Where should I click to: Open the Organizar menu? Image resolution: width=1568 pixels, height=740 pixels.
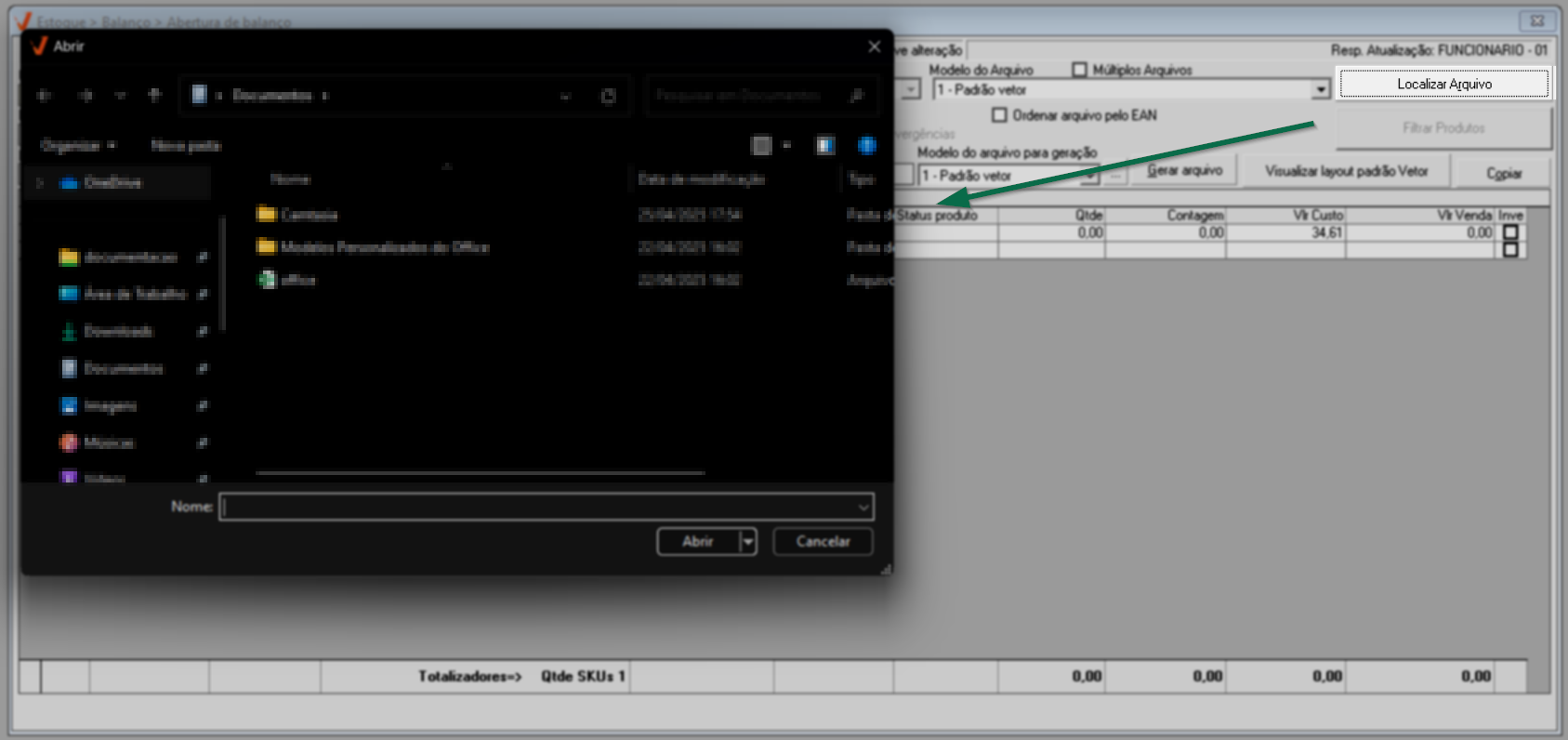pos(78,146)
